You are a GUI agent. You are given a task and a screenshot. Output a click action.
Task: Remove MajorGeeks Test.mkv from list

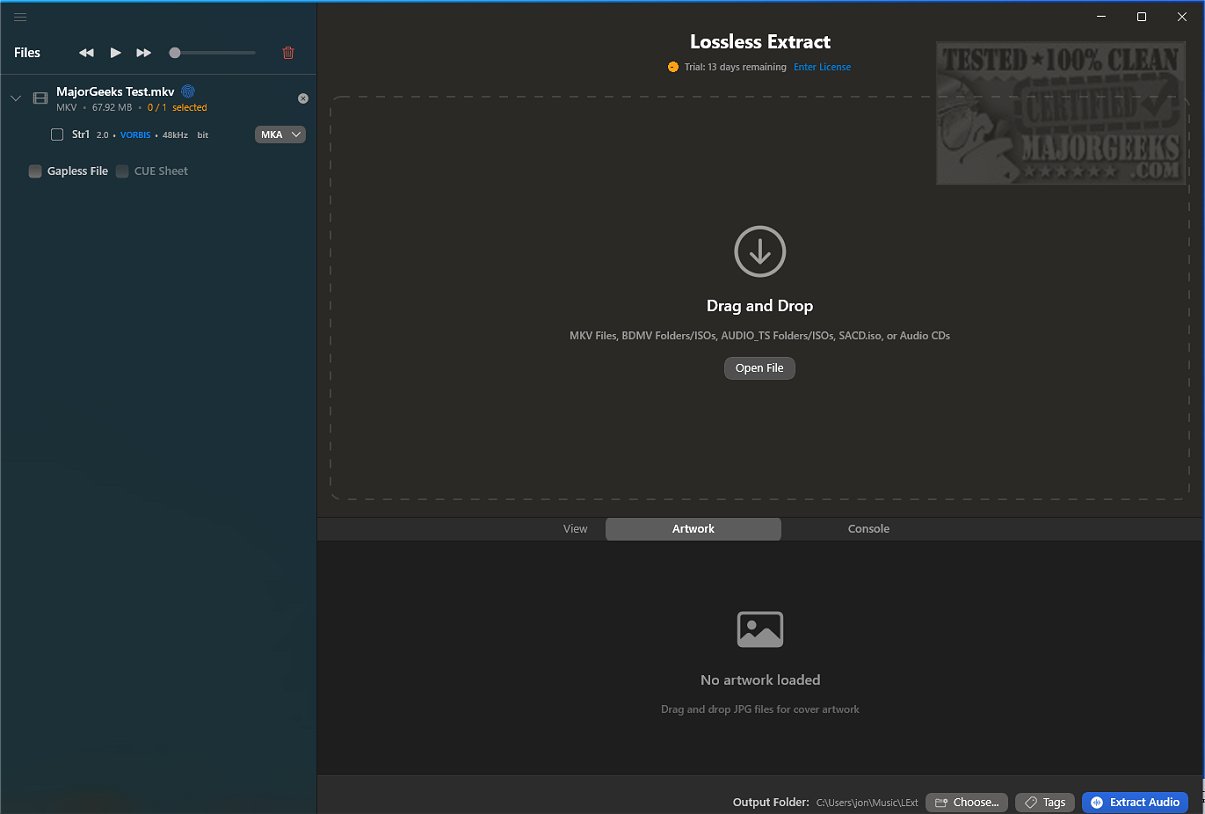(x=303, y=98)
